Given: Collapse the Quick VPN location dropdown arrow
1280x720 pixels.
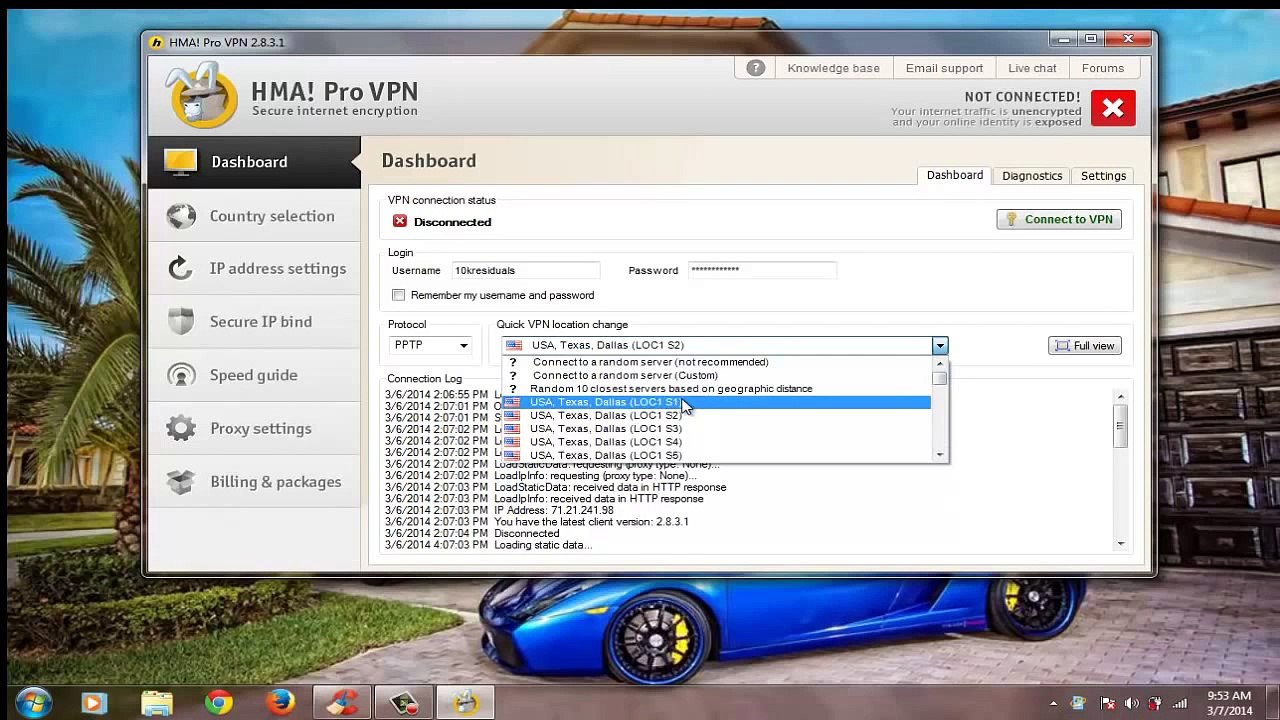Looking at the screenshot, I should tap(939, 345).
